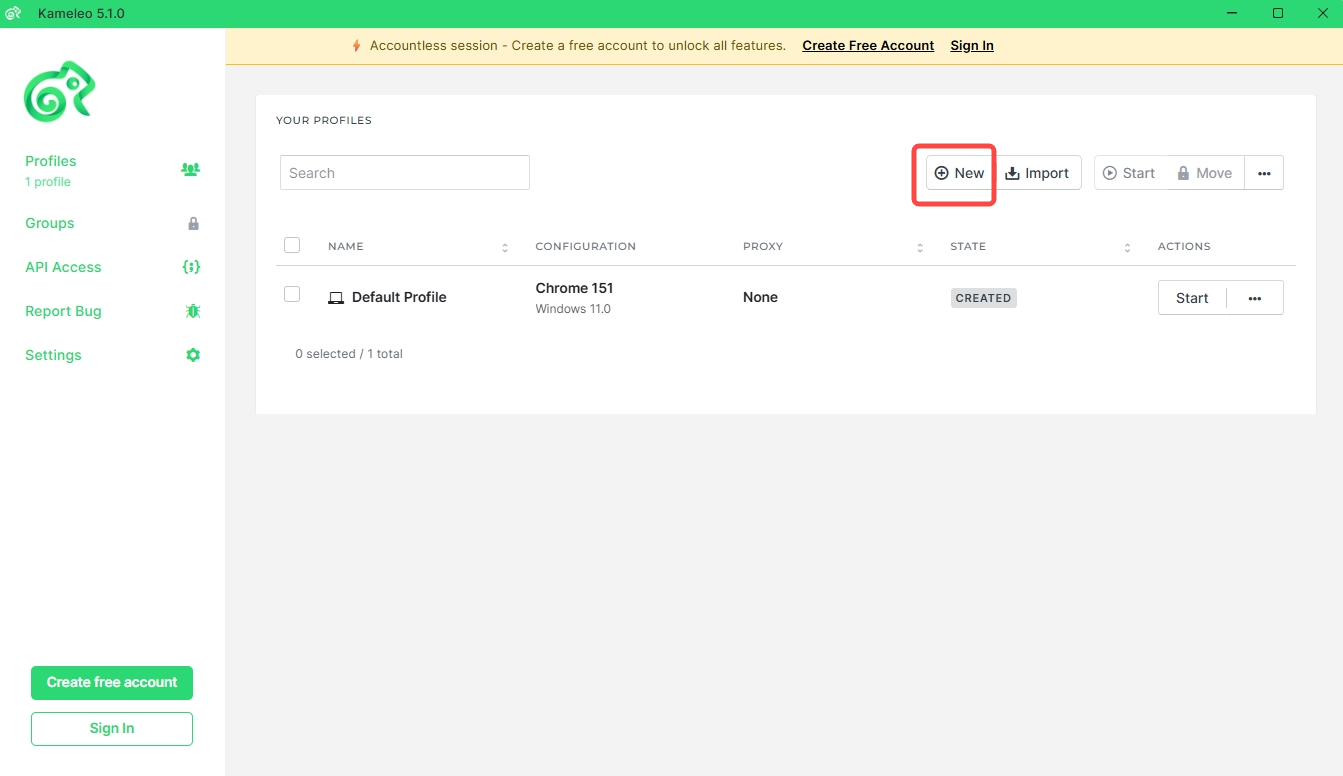The height and width of the screenshot is (776, 1343).
Task: Click the toolbar Start button
Action: pyautogui.click(x=1130, y=173)
